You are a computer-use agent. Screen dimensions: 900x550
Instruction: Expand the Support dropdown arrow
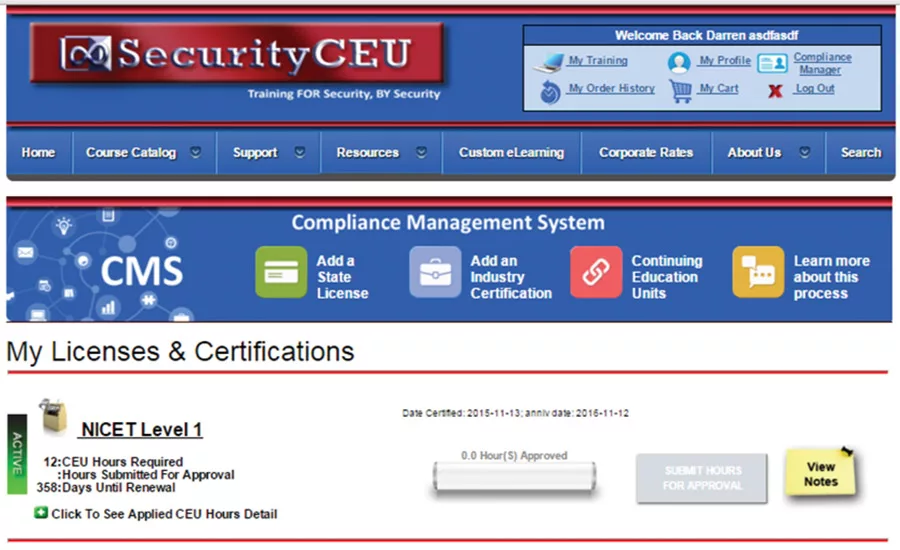point(300,152)
